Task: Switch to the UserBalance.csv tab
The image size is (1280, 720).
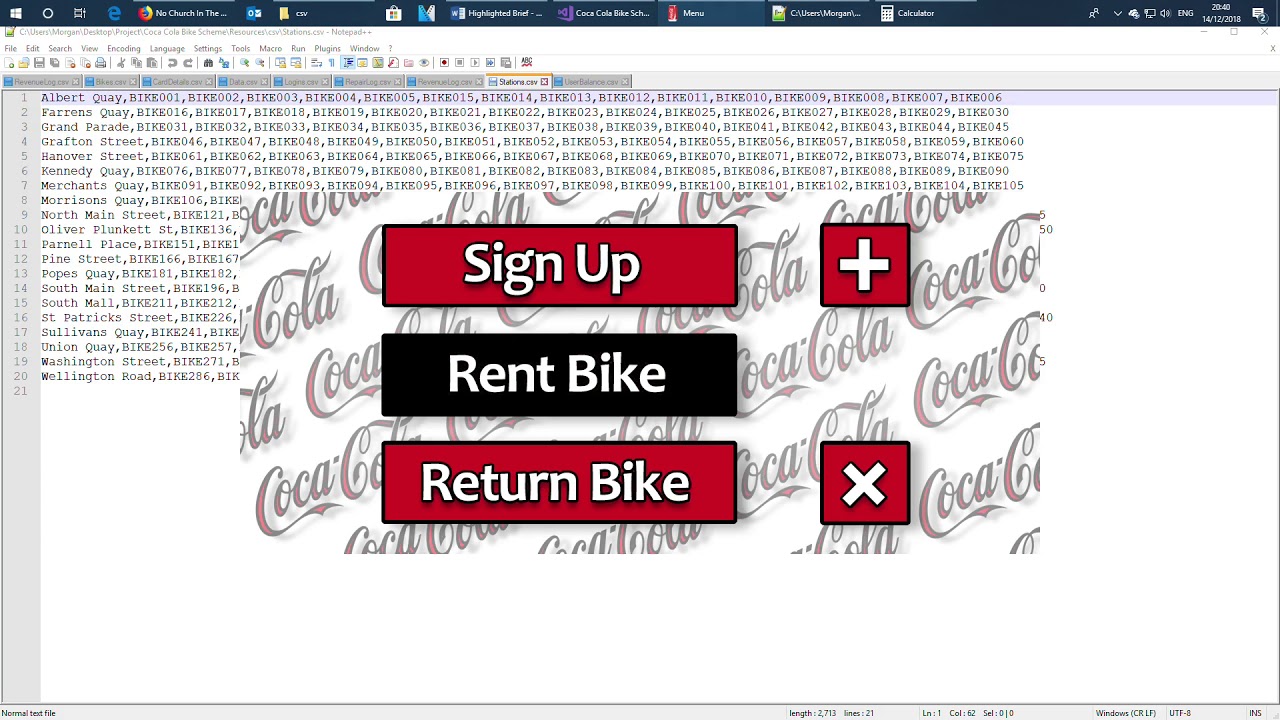Action: click(591, 82)
